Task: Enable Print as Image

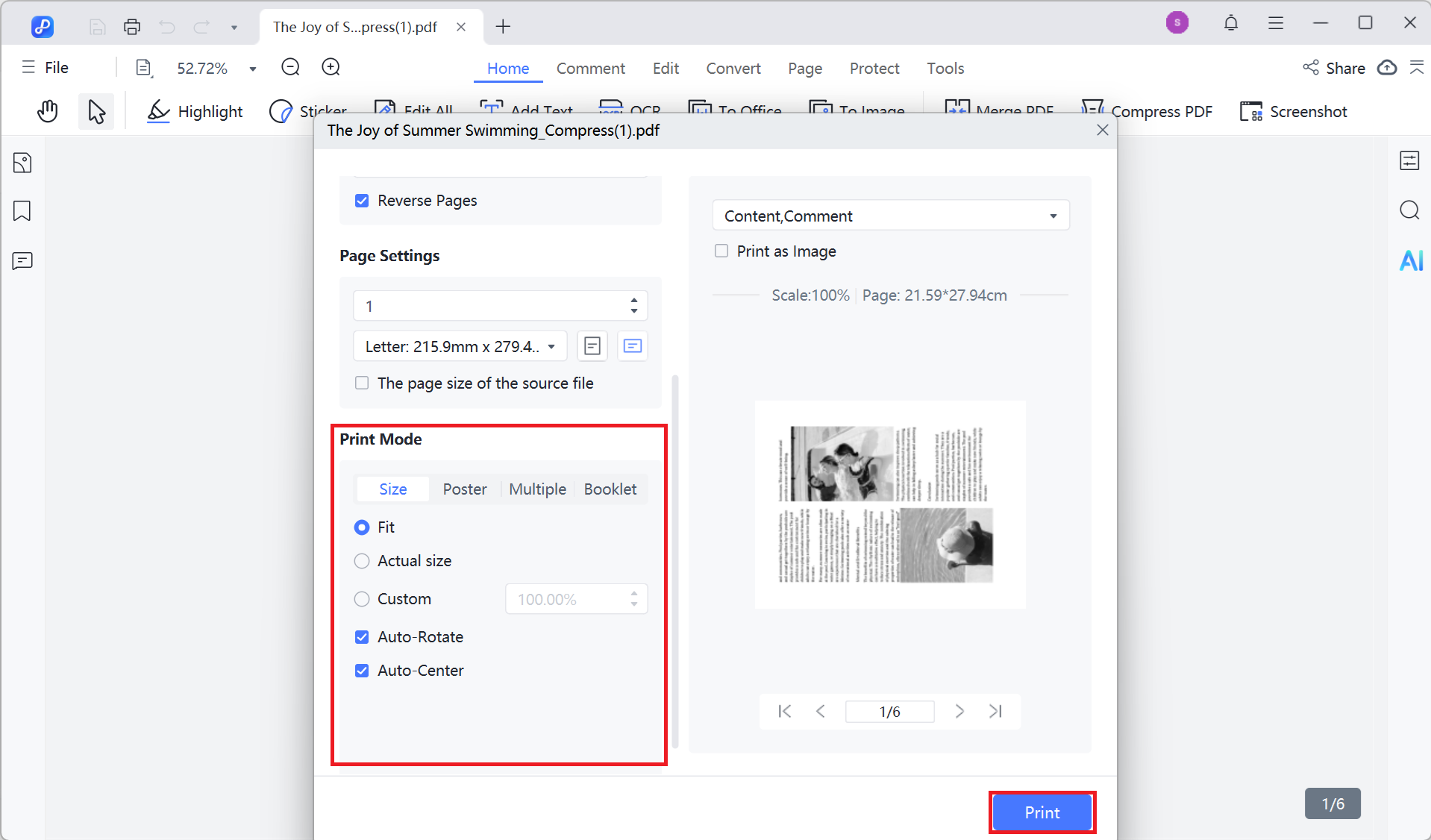Action: coord(721,251)
